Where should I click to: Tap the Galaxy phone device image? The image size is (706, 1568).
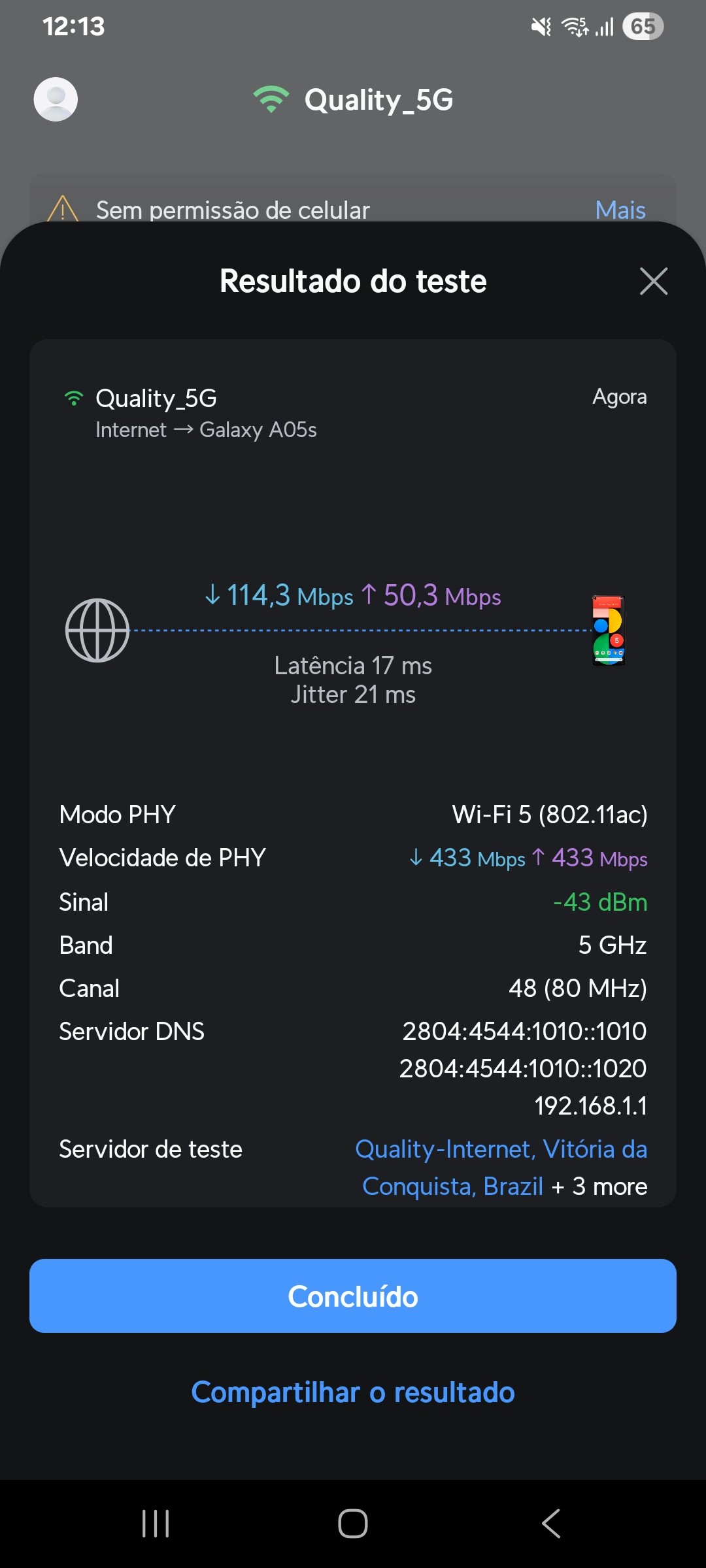pos(609,630)
